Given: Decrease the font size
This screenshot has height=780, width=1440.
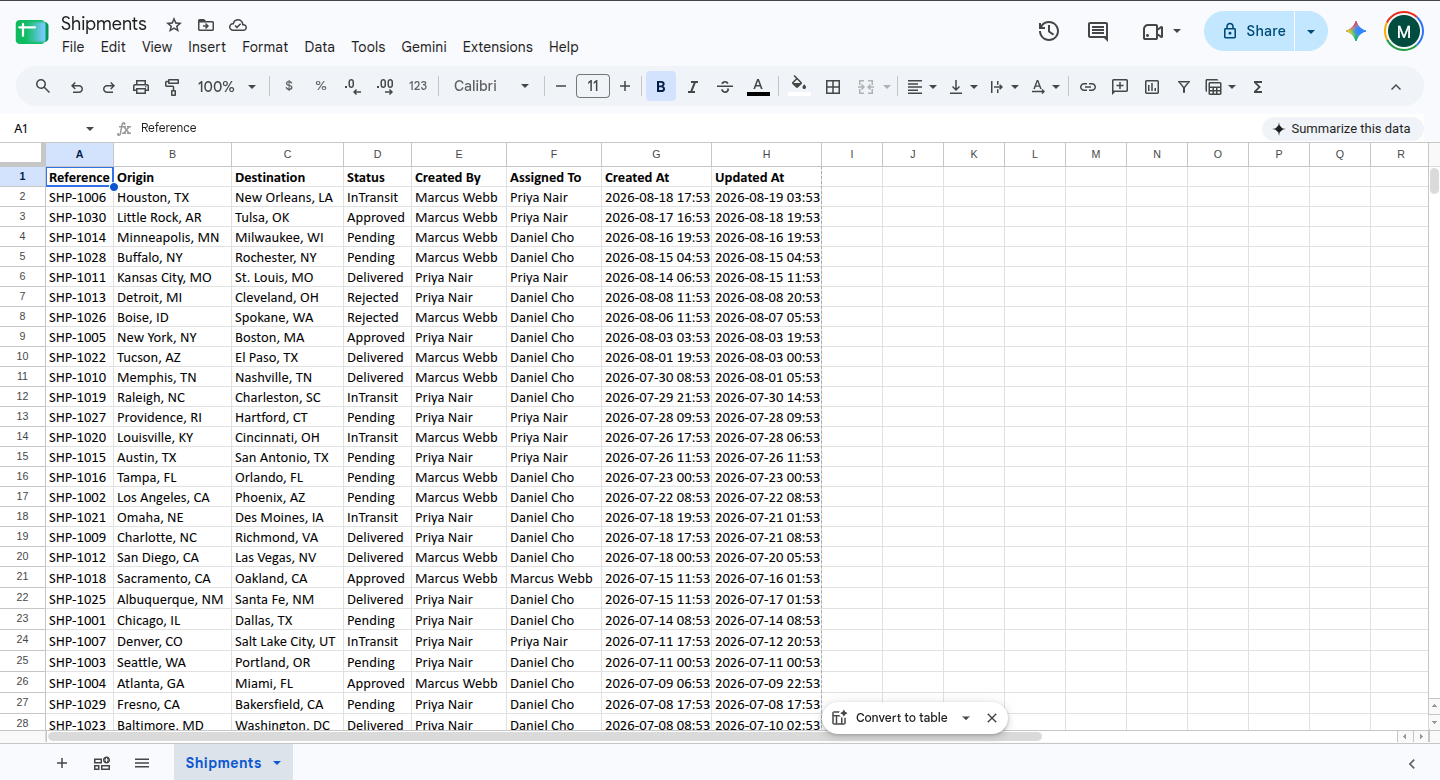Looking at the screenshot, I should (561, 87).
